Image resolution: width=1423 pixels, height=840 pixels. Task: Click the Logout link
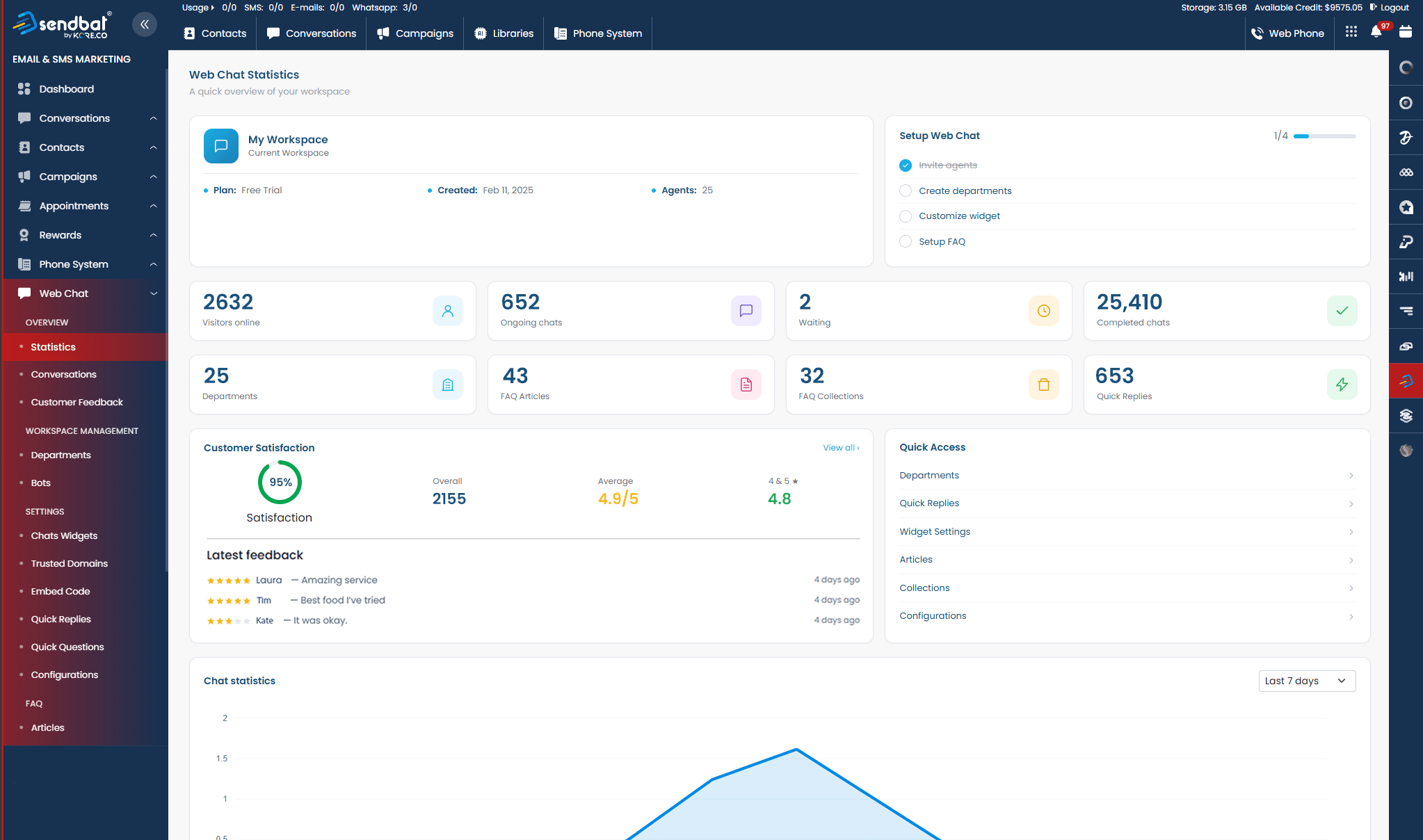pos(1394,8)
